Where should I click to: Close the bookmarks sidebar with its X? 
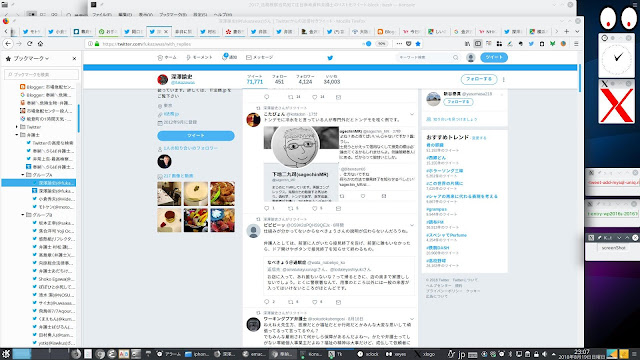(74, 59)
